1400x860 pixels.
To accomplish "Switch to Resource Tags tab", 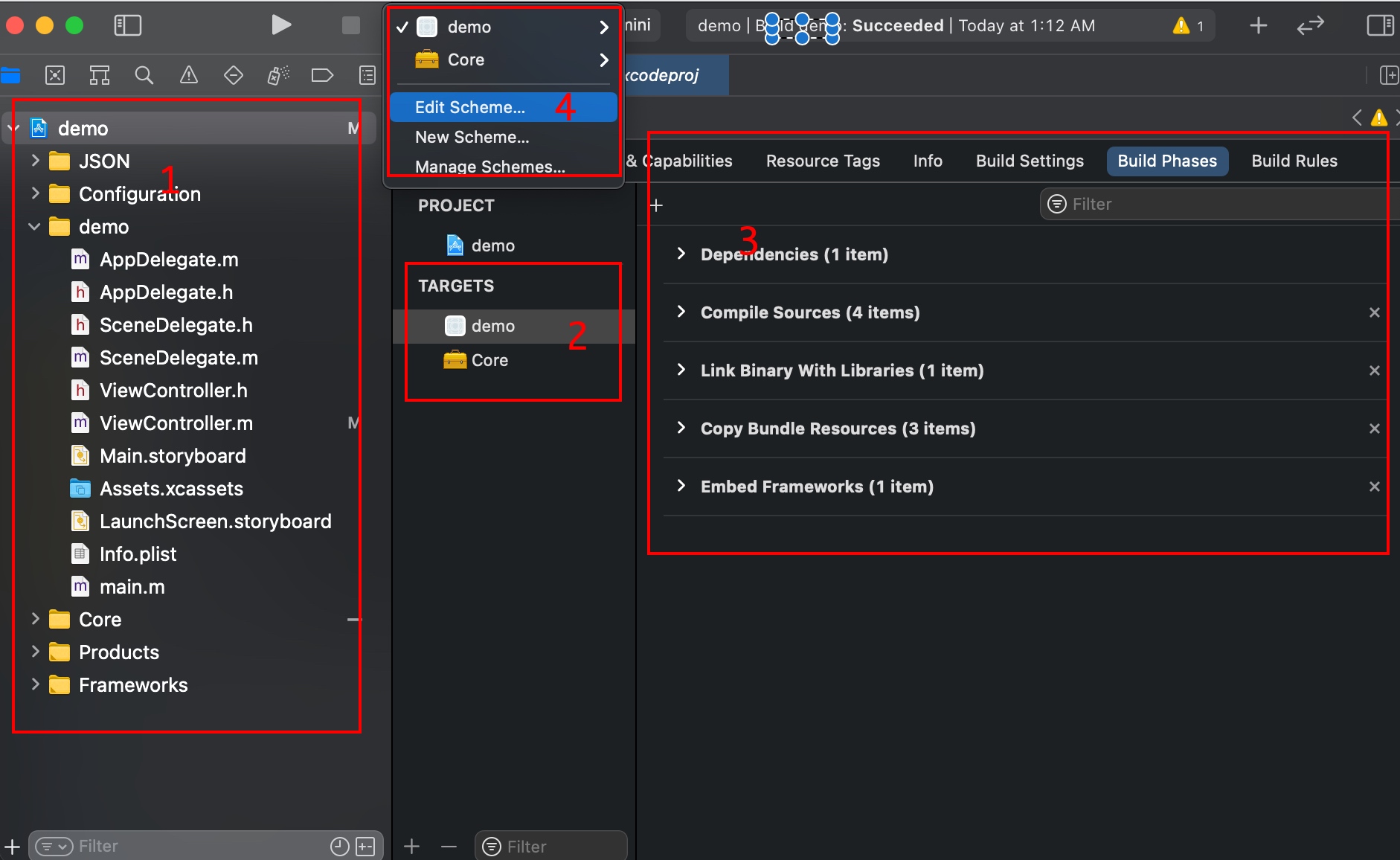I will pyautogui.click(x=823, y=161).
